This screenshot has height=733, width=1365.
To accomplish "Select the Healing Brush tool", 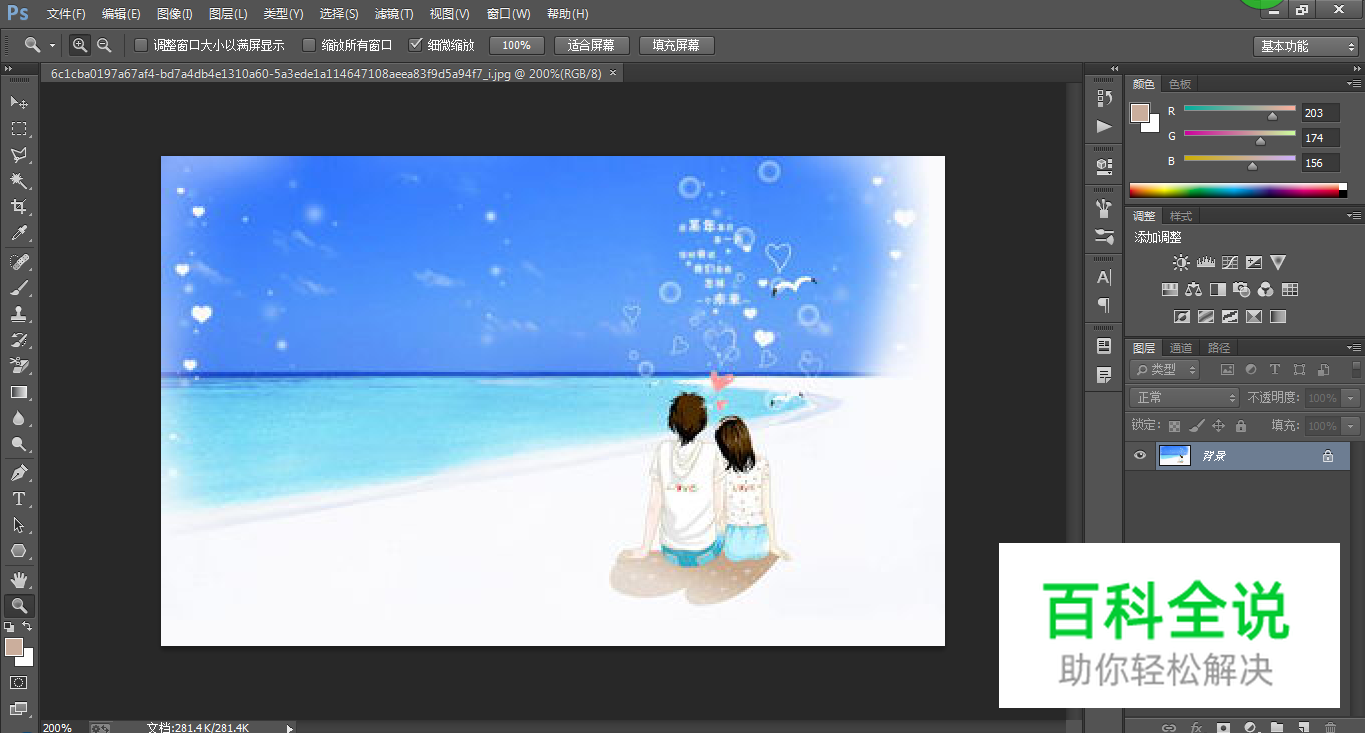I will [19, 261].
